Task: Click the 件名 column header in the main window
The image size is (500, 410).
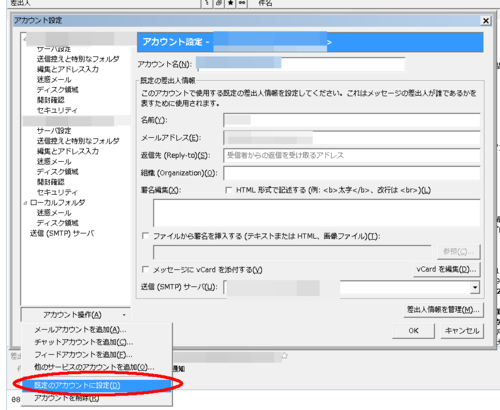Action: click(265, 3)
